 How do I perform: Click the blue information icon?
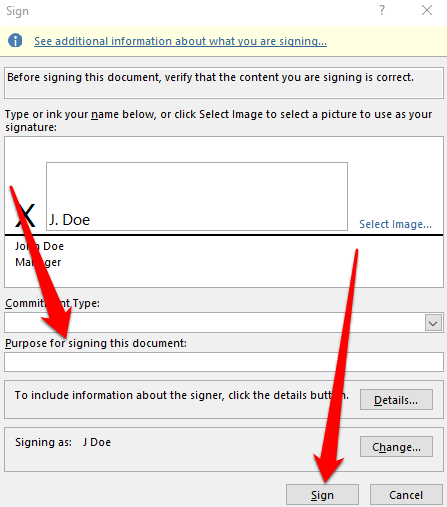(x=15, y=41)
